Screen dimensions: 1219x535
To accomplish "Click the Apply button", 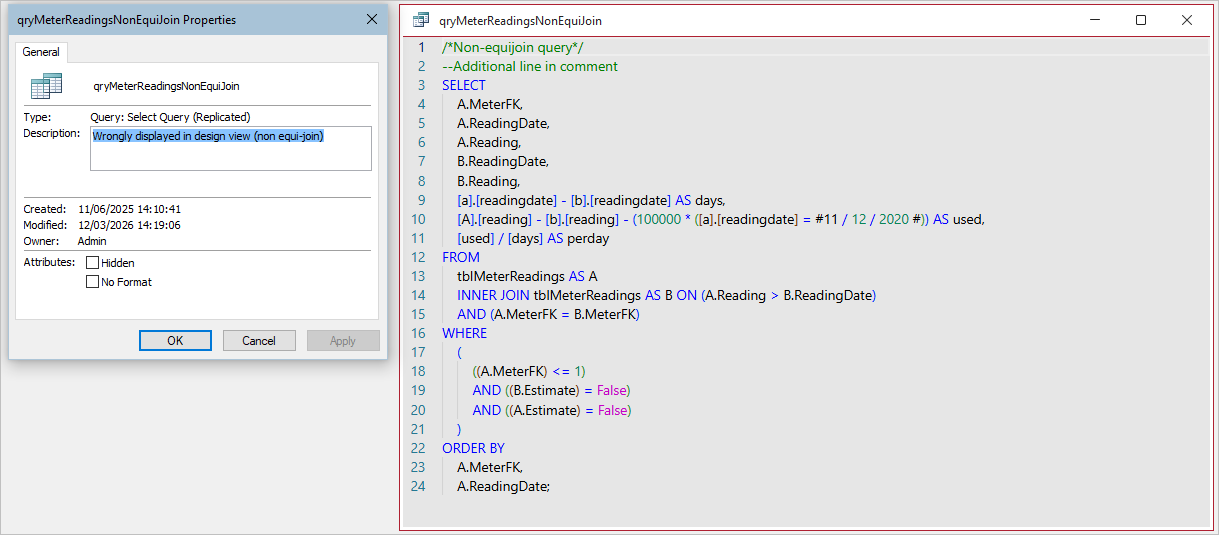I will click(343, 341).
